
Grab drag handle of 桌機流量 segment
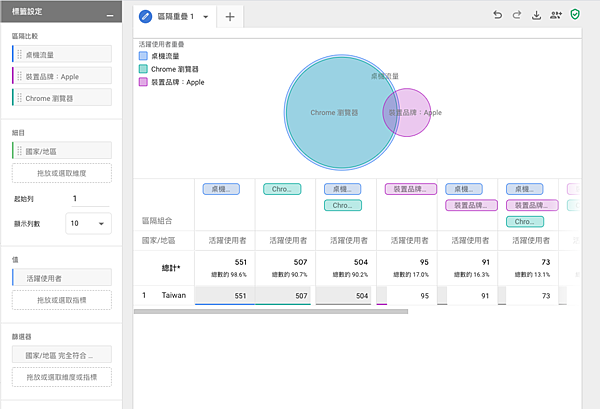point(20,54)
